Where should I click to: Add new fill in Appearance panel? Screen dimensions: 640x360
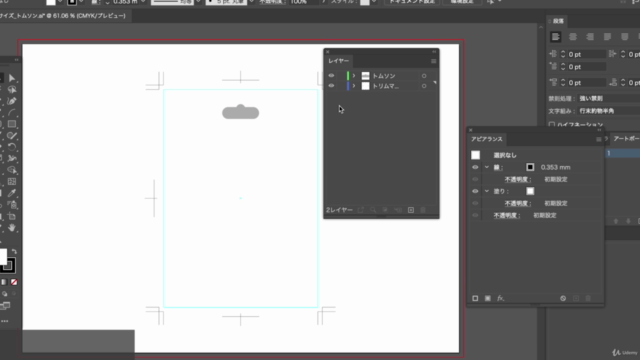pyautogui.click(x=488, y=298)
